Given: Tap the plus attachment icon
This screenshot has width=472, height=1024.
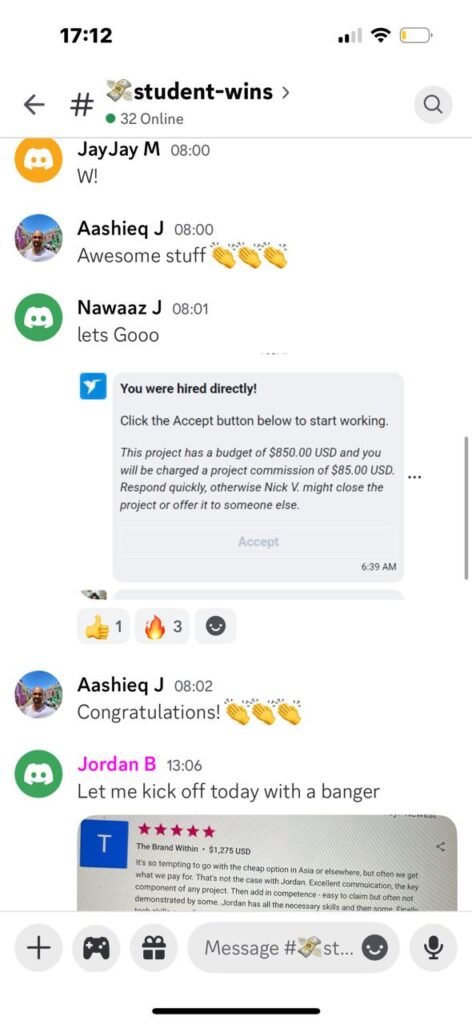Looking at the screenshot, I should click(x=39, y=948).
